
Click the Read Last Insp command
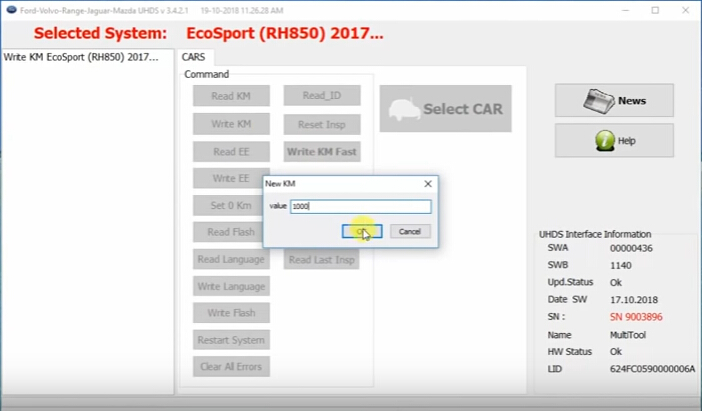tap(321, 259)
